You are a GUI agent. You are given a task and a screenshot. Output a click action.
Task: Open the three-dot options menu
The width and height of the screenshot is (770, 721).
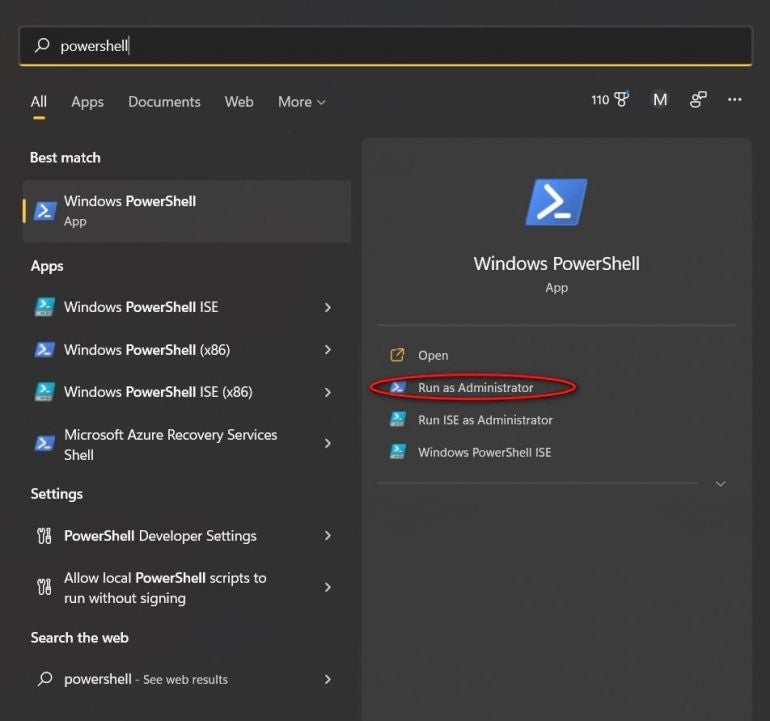(x=735, y=100)
